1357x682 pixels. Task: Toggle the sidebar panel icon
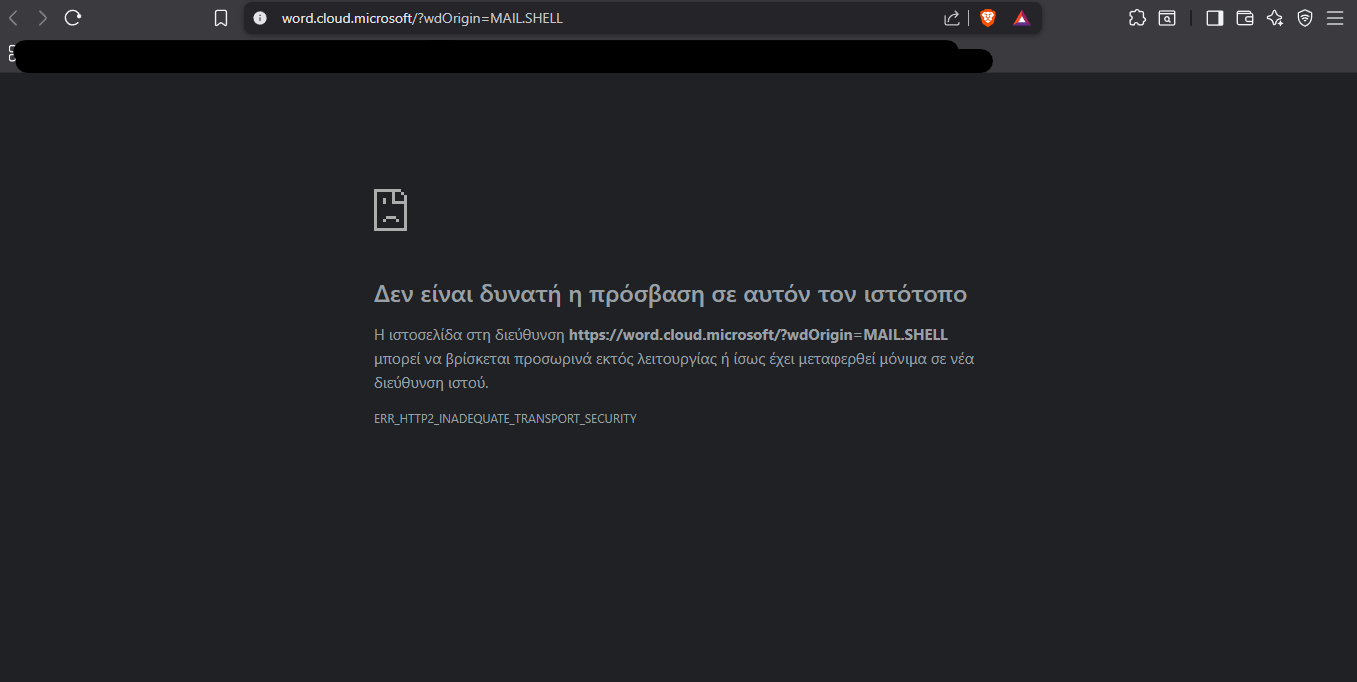point(1215,18)
